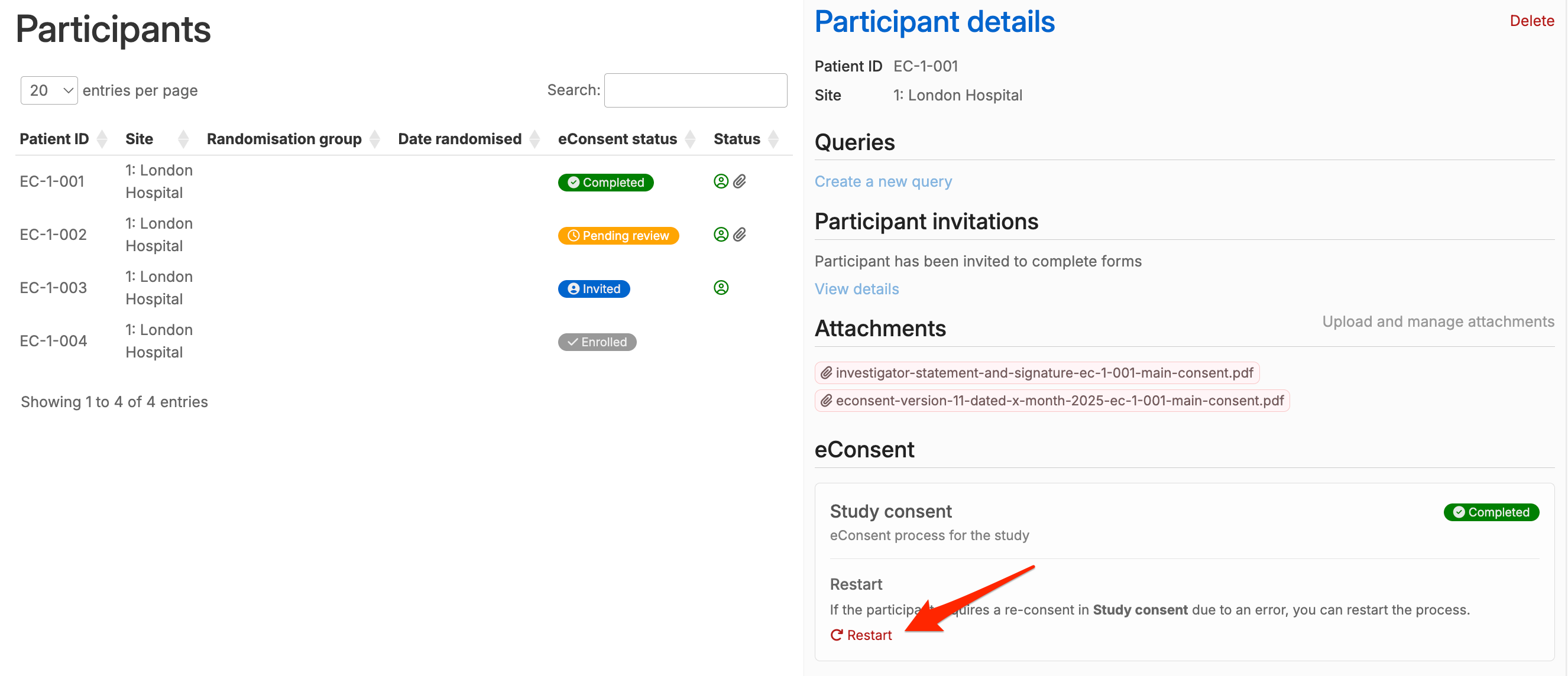
Task: Sort table by Randomisation group column
Action: click(x=293, y=139)
